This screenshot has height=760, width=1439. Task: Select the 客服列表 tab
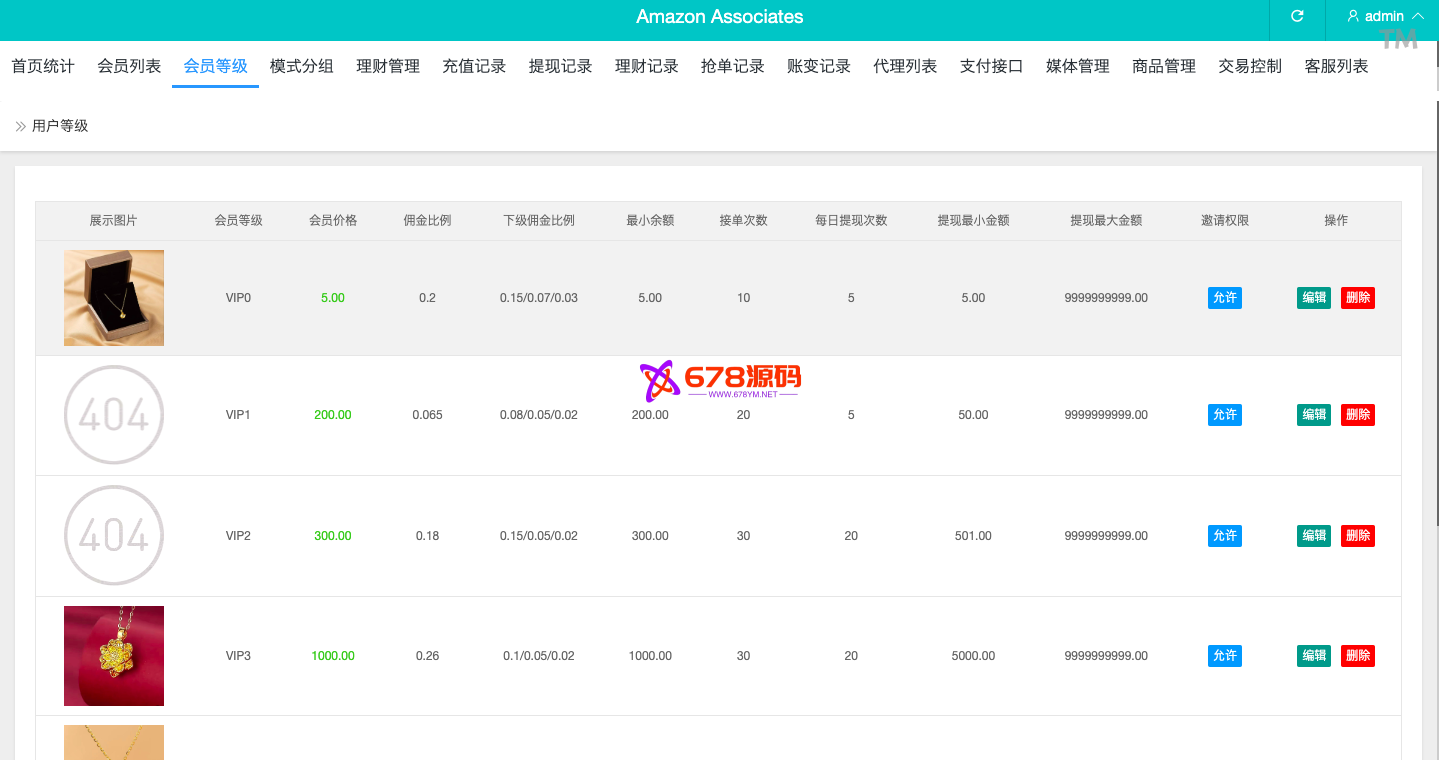1336,66
